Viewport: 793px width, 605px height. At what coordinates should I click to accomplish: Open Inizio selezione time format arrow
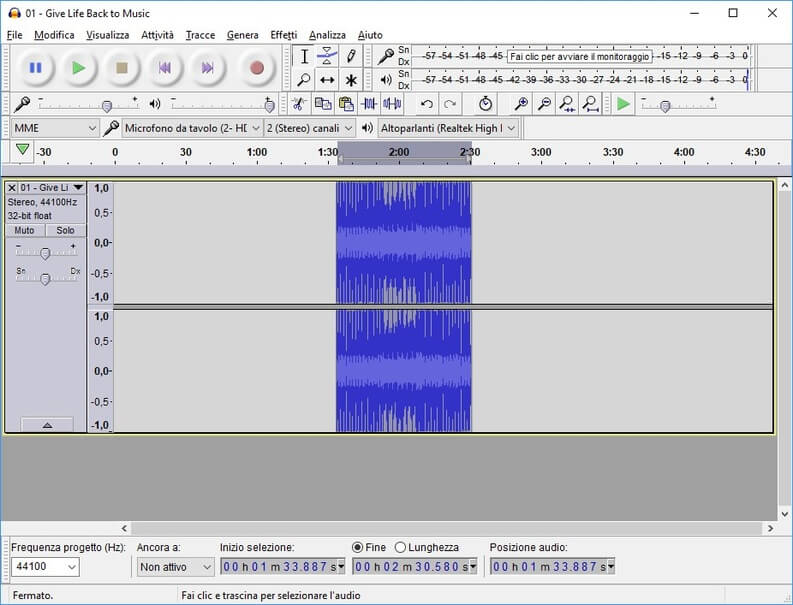[x=341, y=567]
